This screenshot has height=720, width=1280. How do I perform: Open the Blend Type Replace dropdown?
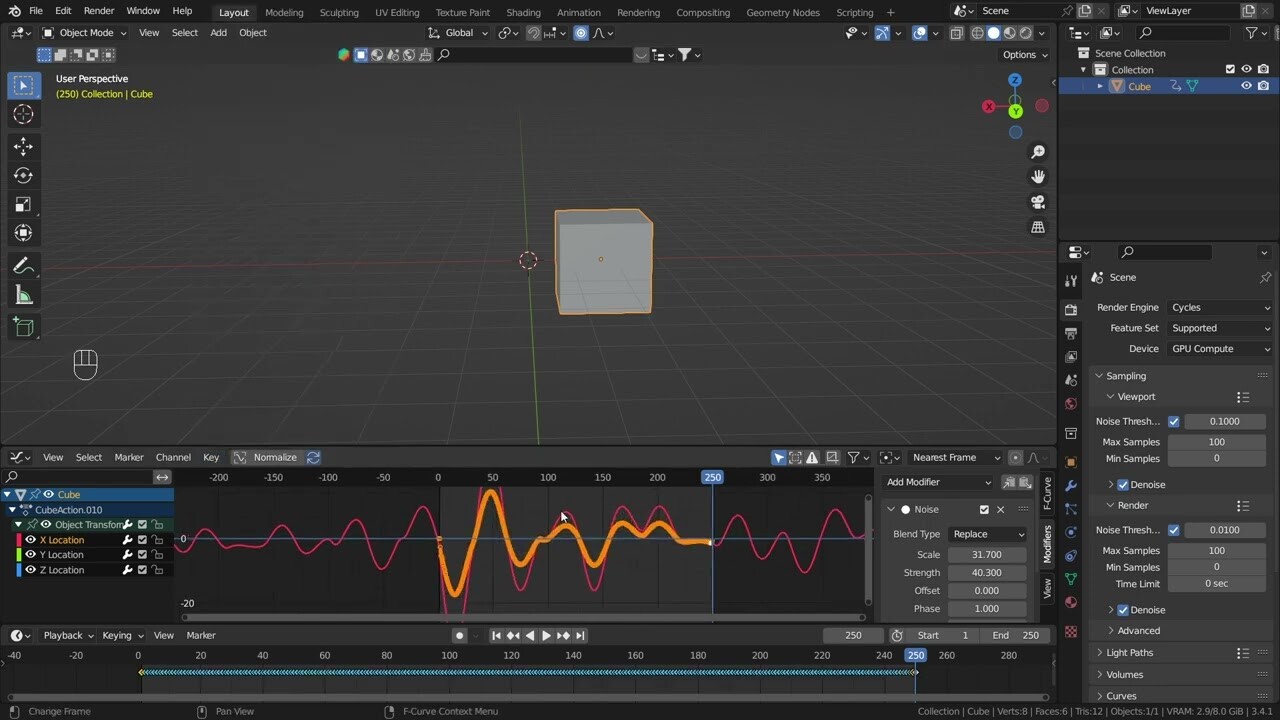pyautogui.click(x=987, y=534)
